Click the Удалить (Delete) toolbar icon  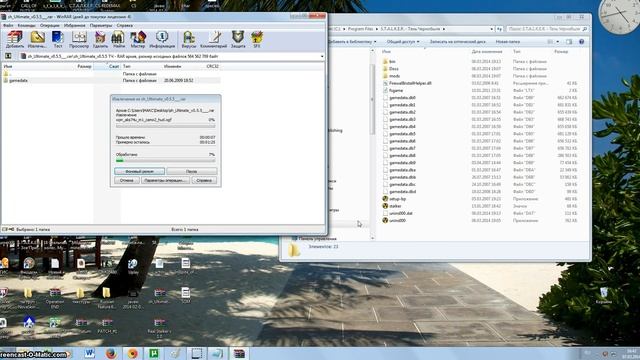100,40
